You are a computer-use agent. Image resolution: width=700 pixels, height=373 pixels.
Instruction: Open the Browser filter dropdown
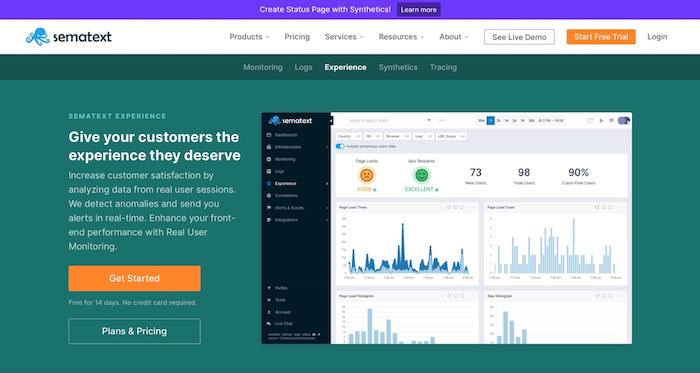pyautogui.click(x=397, y=136)
